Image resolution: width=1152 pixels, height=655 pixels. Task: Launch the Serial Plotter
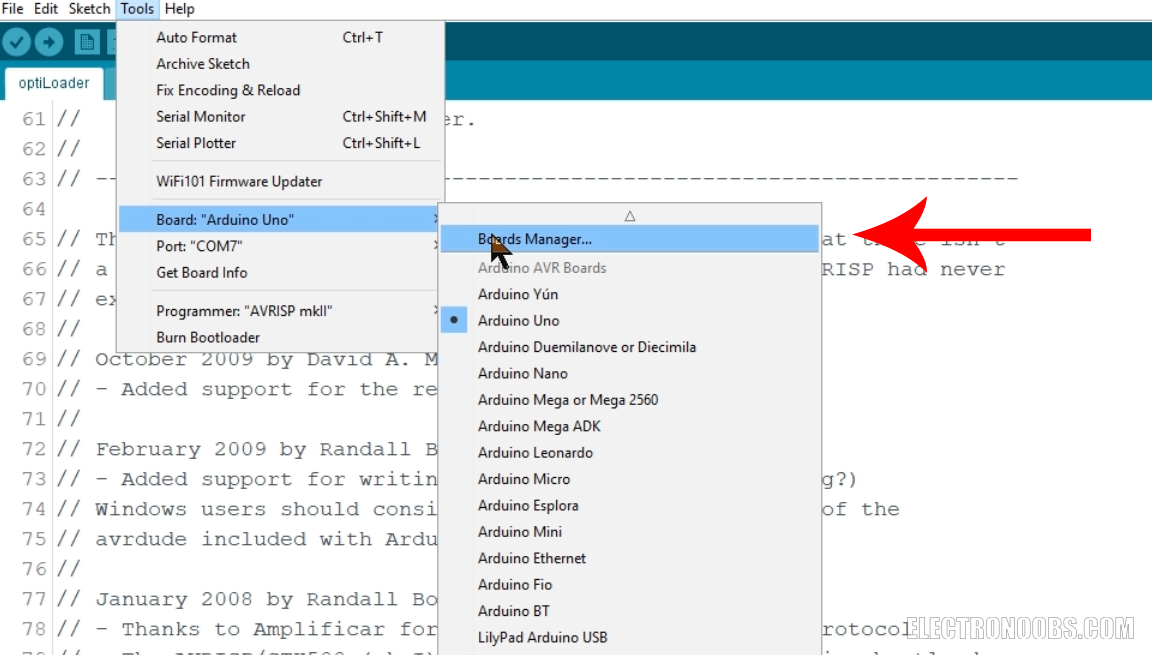(x=281, y=143)
